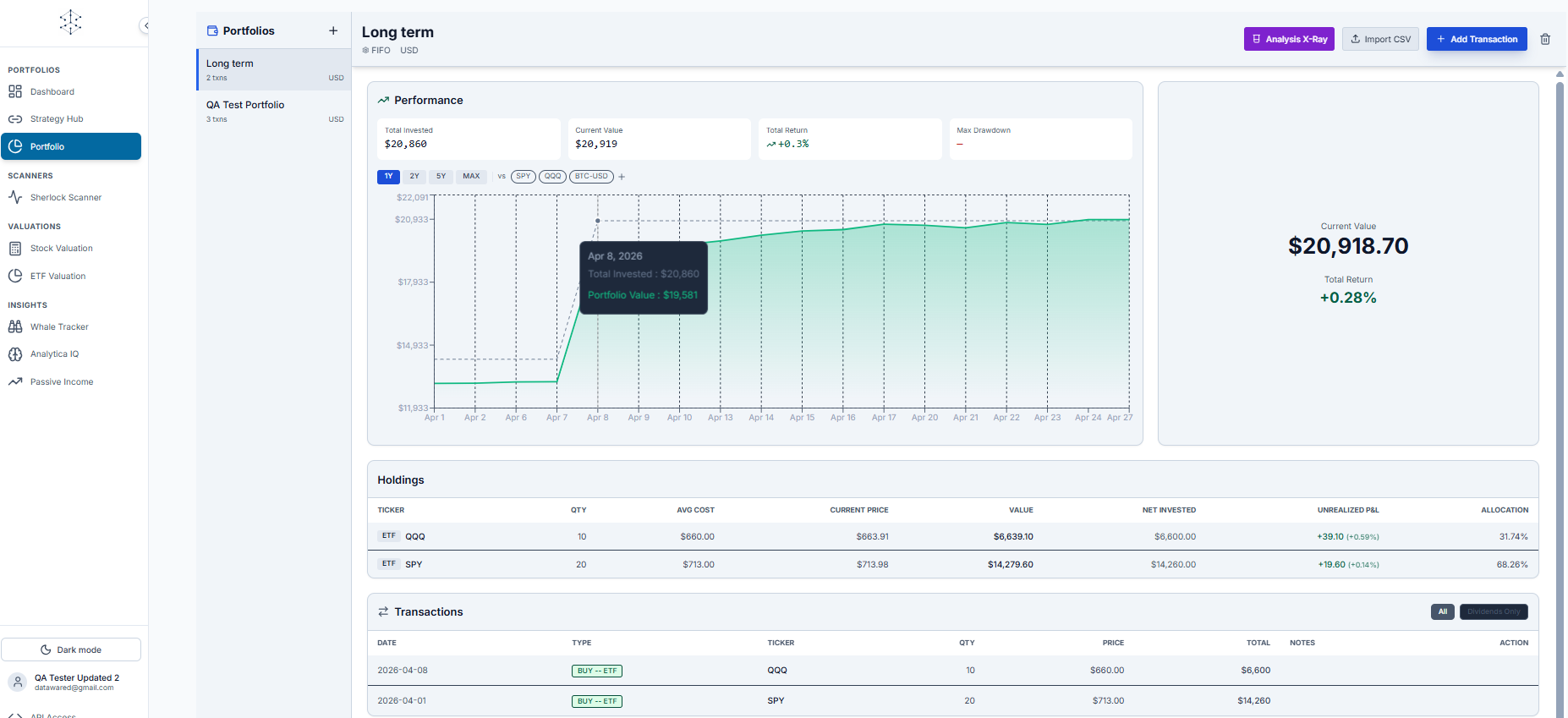The width and height of the screenshot is (1568, 718).
Task: Select the 5Y time range
Action: [441, 177]
